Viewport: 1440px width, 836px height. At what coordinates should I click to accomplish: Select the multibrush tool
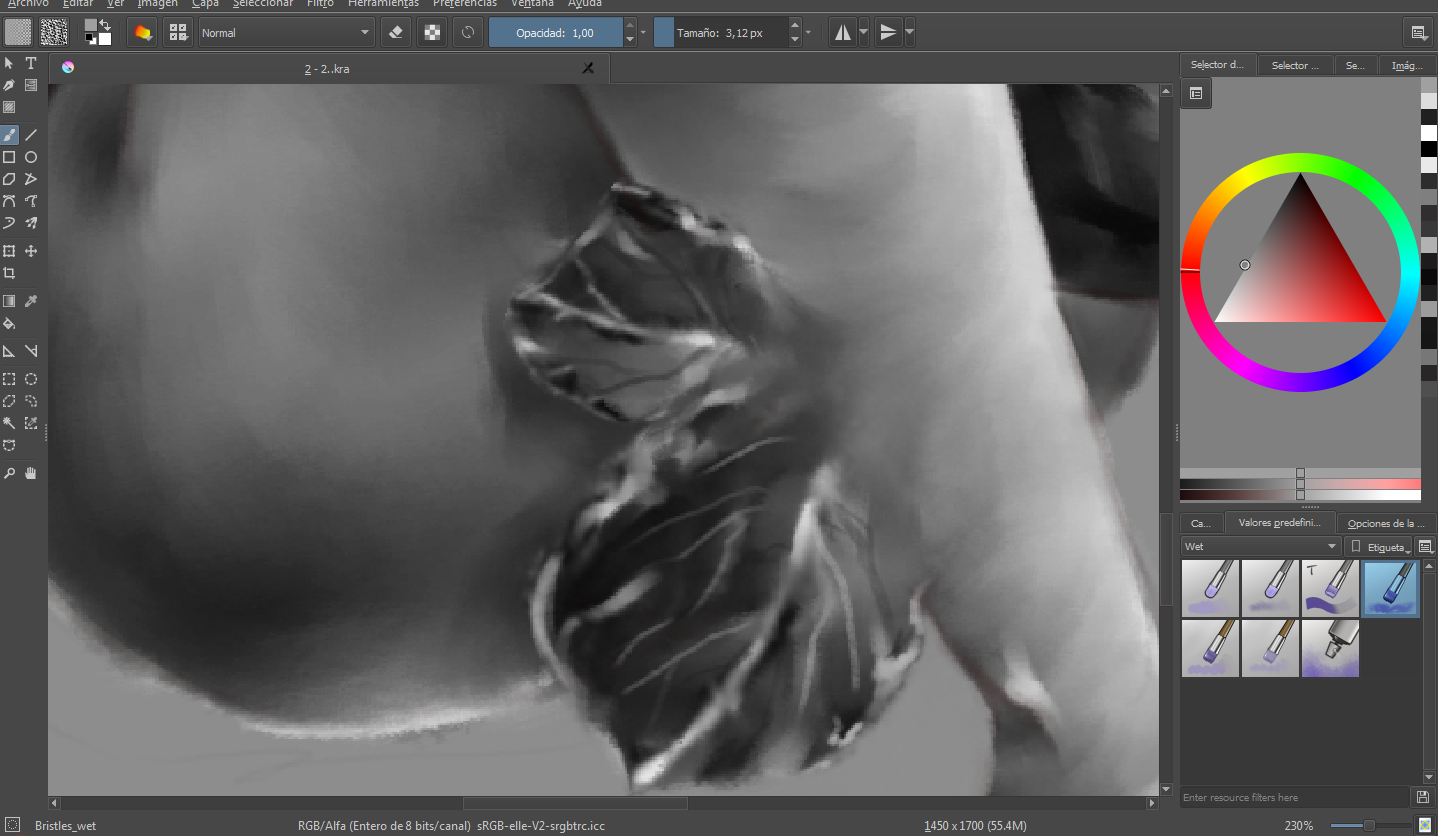(x=31, y=223)
